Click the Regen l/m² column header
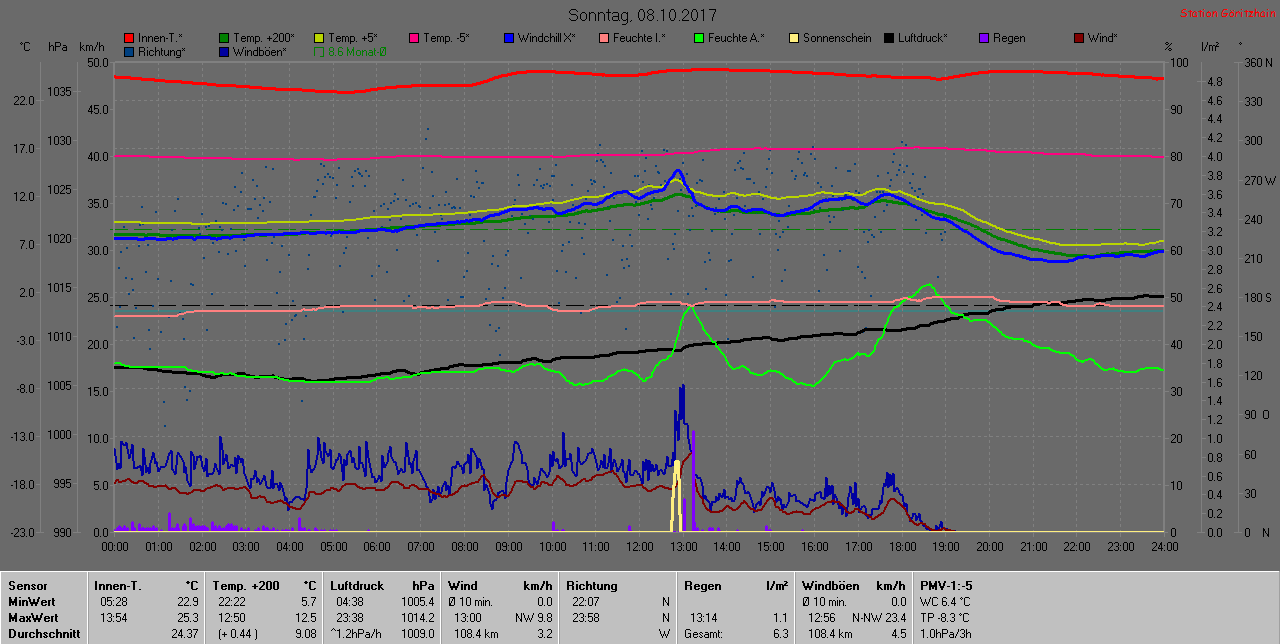 (736, 585)
